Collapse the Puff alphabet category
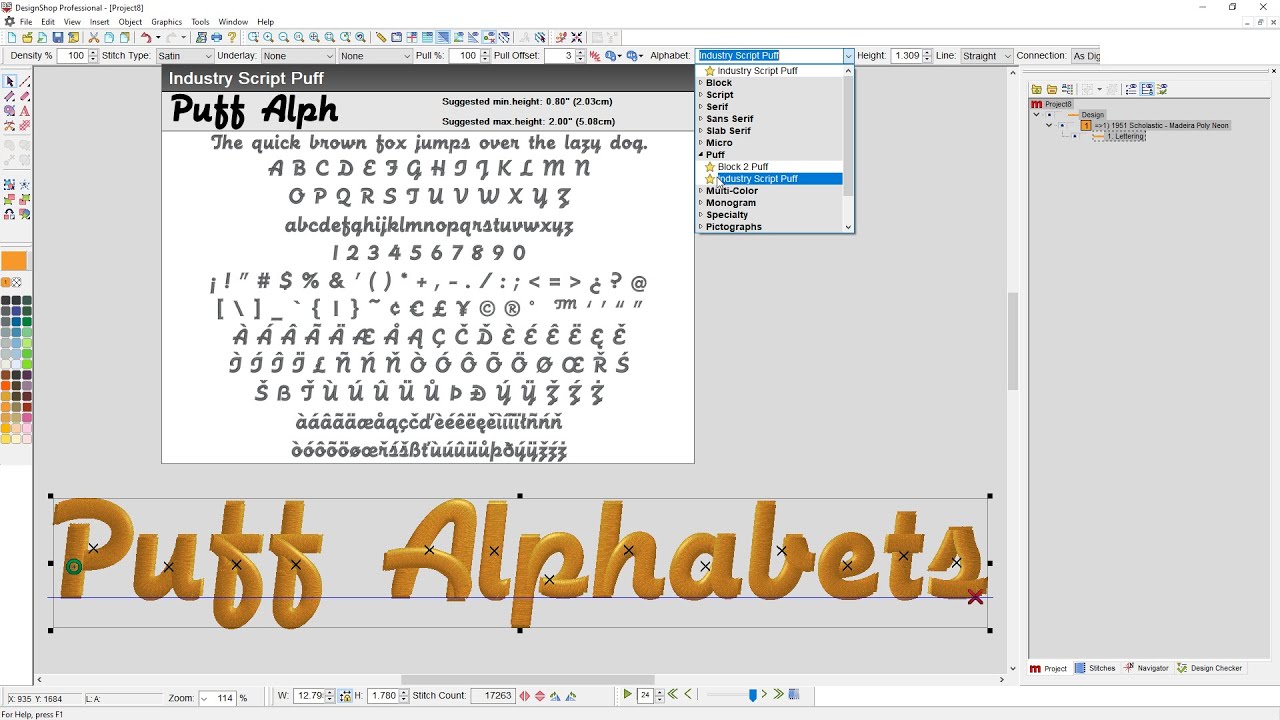Image resolution: width=1280 pixels, height=720 pixels. tap(701, 155)
